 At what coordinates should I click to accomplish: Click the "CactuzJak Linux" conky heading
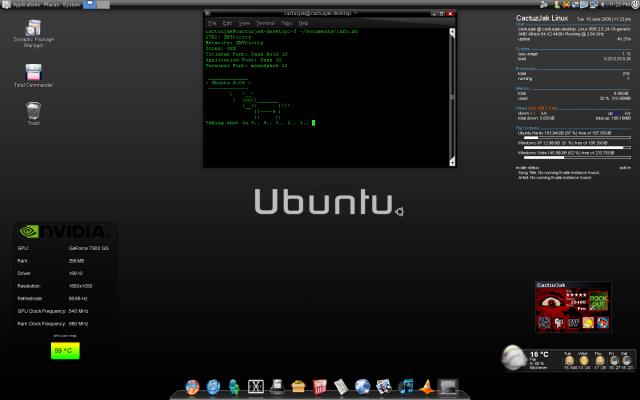click(x=542, y=18)
